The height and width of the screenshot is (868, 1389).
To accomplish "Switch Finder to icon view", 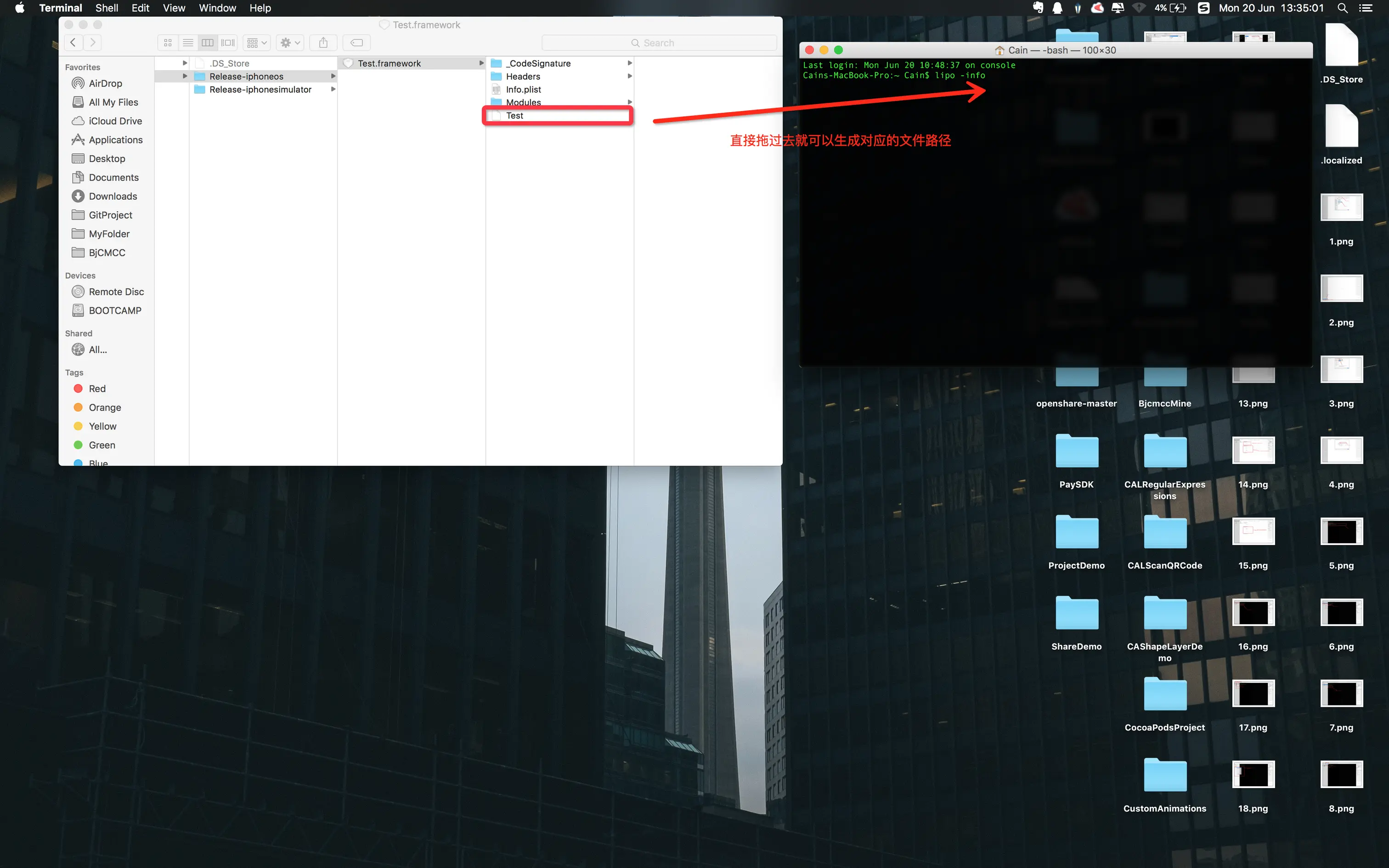I will tap(168, 42).
